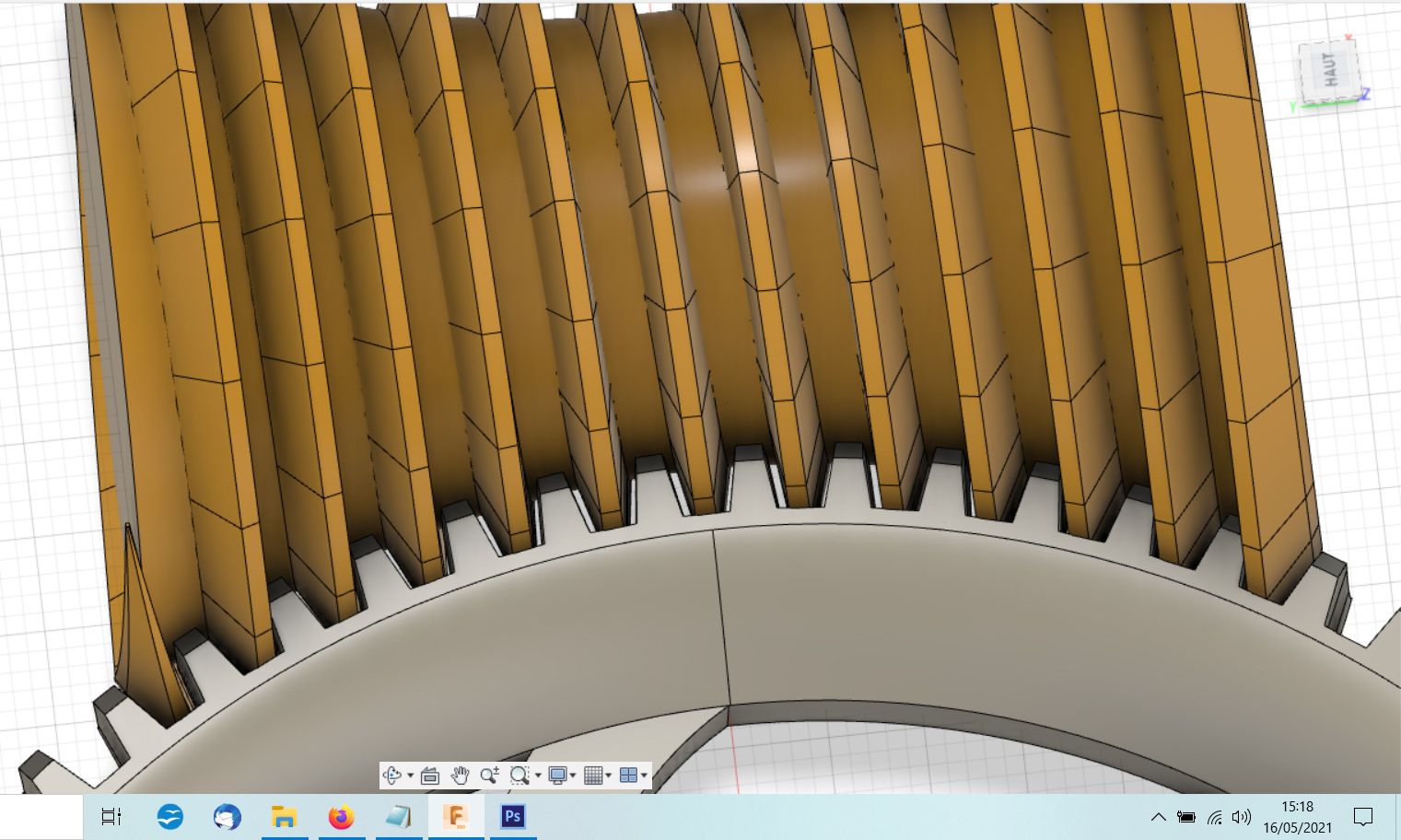The image size is (1401, 840).
Task: Open the Wi-Fi network icon
Action: (x=1215, y=817)
